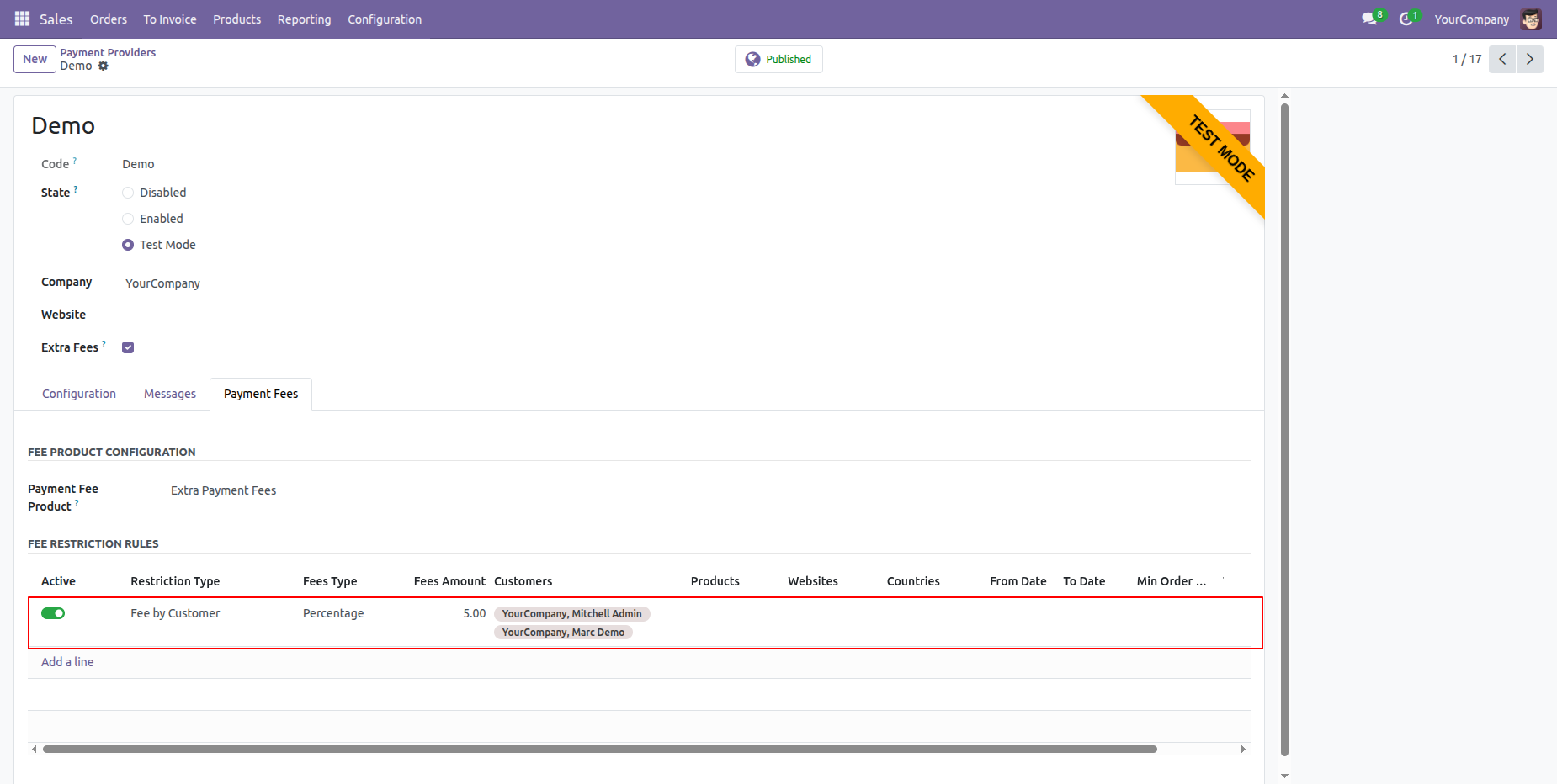The height and width of the screenshot is (784, 1557).
Task: Select the Disabled state radio button
Action: click(x=128, y=193)
